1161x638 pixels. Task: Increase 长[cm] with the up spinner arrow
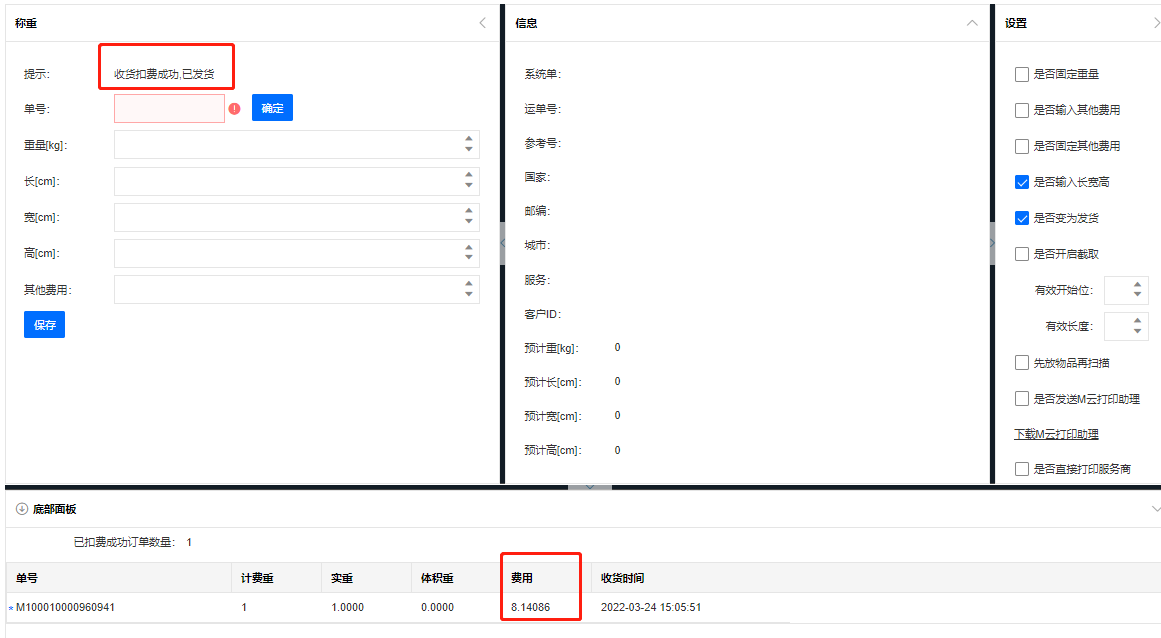click(469, 175)
